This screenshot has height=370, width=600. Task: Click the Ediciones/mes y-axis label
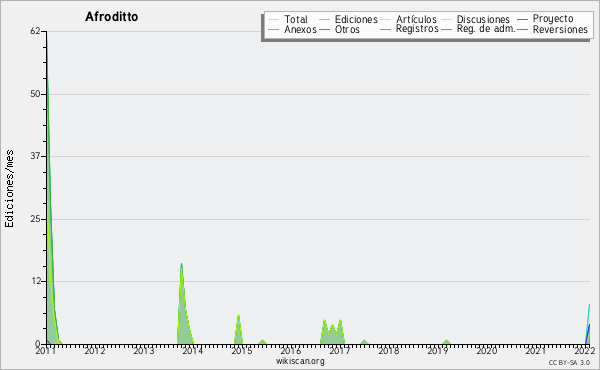coord(9,189)
